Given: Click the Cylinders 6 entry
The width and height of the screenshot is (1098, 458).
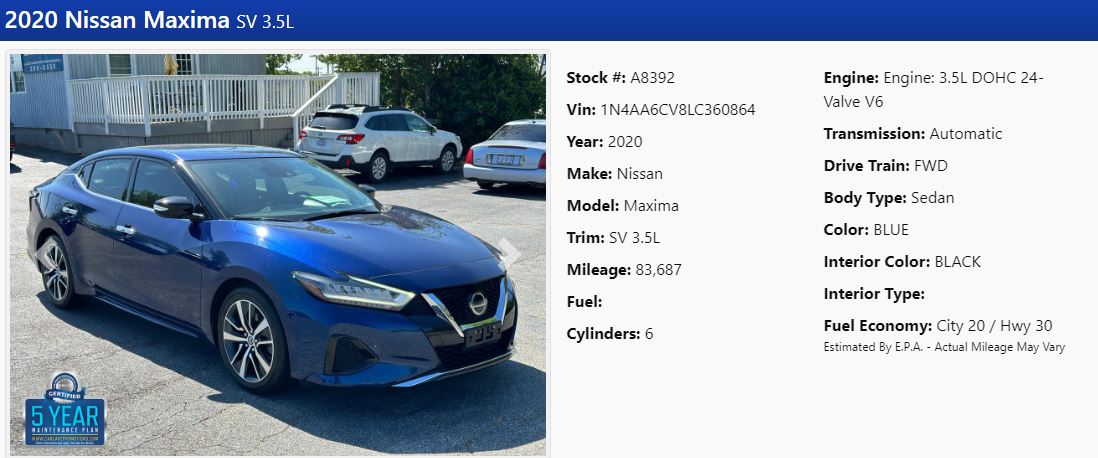Looking at the screenshot, I should point(610,334).
